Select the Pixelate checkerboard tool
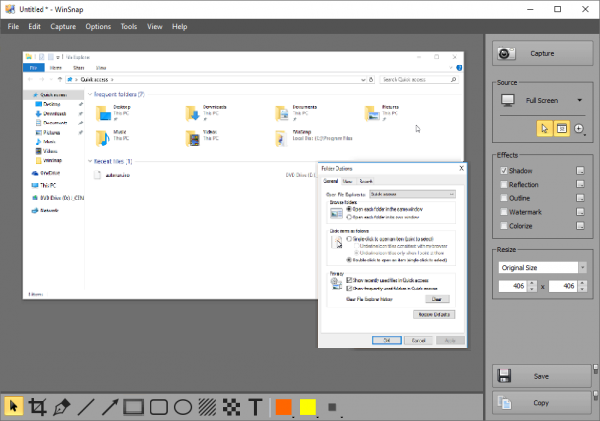Image resolution: width=600 pixels, height=421 pixels. coord(232,407)
